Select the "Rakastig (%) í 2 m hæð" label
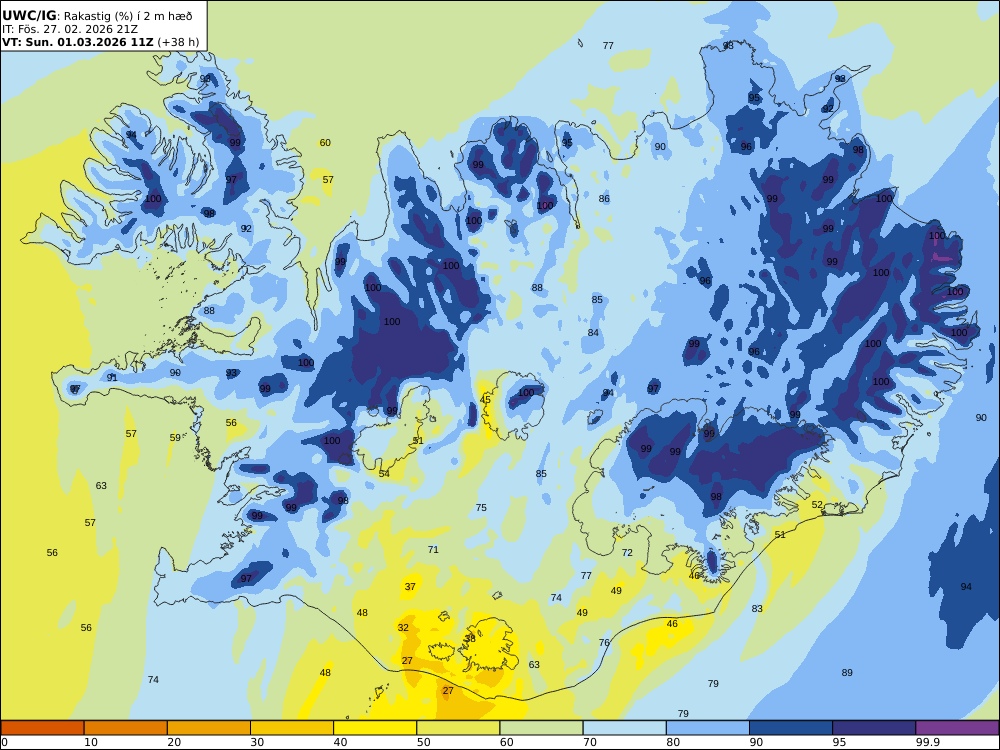This screenshot has height=750, width=1000. (128, 17)
